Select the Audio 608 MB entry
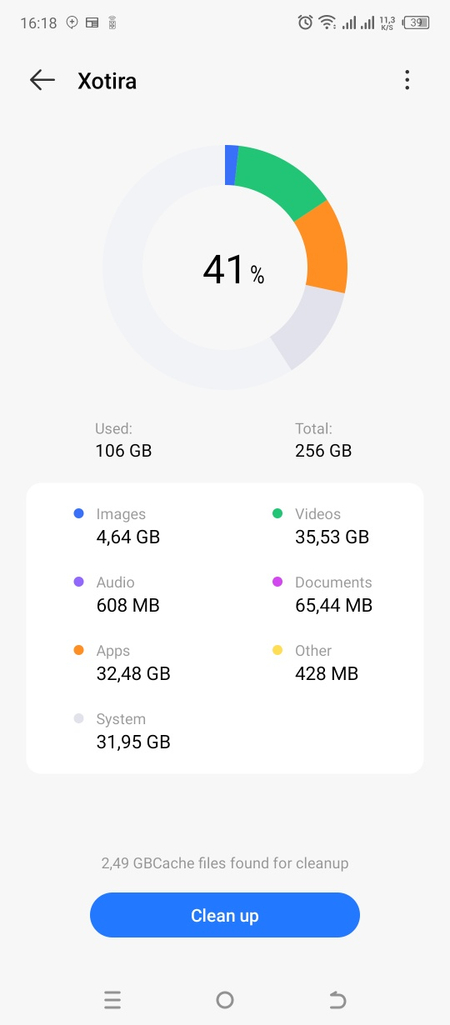The image size is (450, 1025). pyautogui.click(x=116, y=594)
